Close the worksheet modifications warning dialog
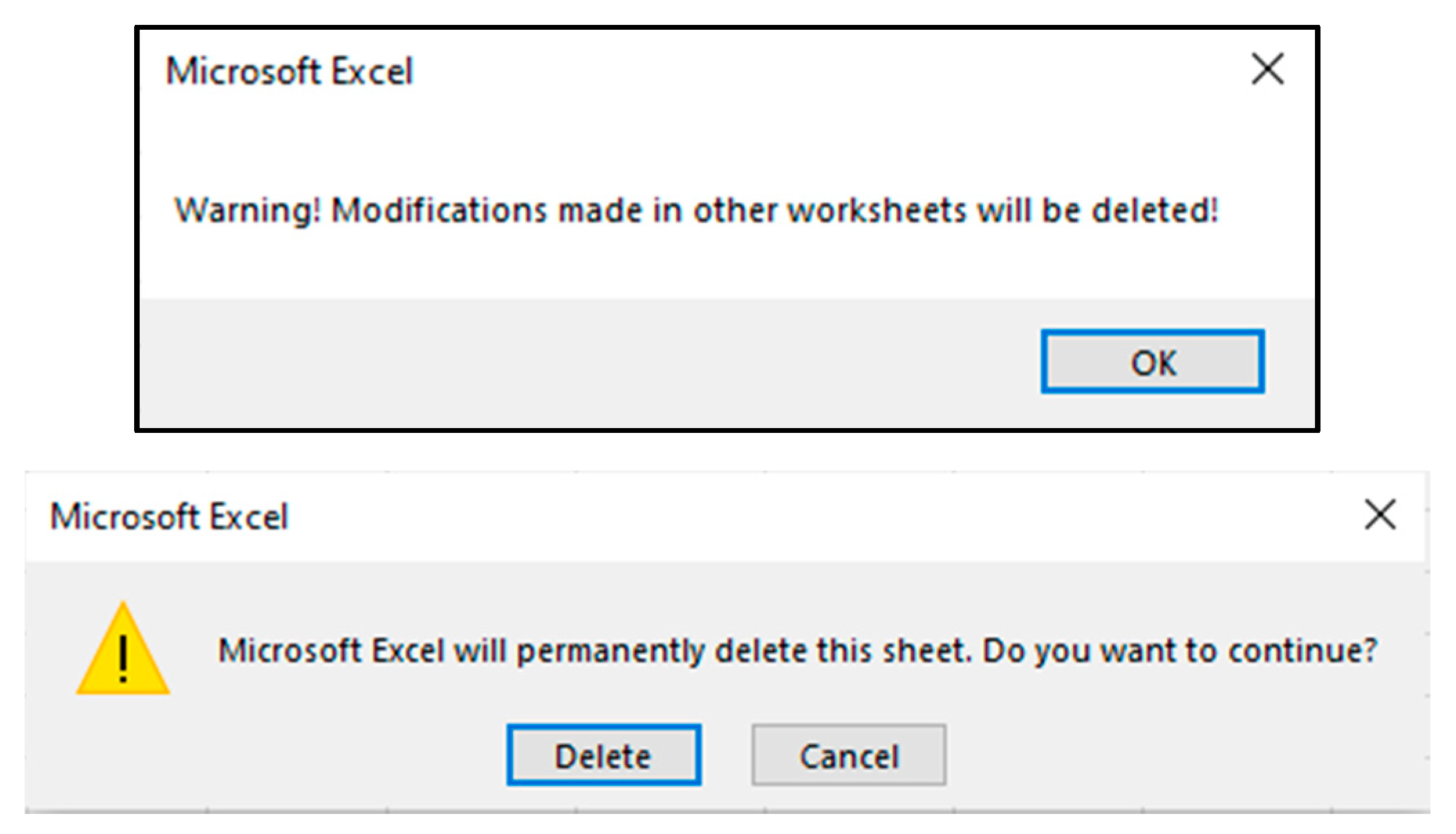Image resolution: width=1456 pixels, height=834 pixels. click(x=1267, y=69)
